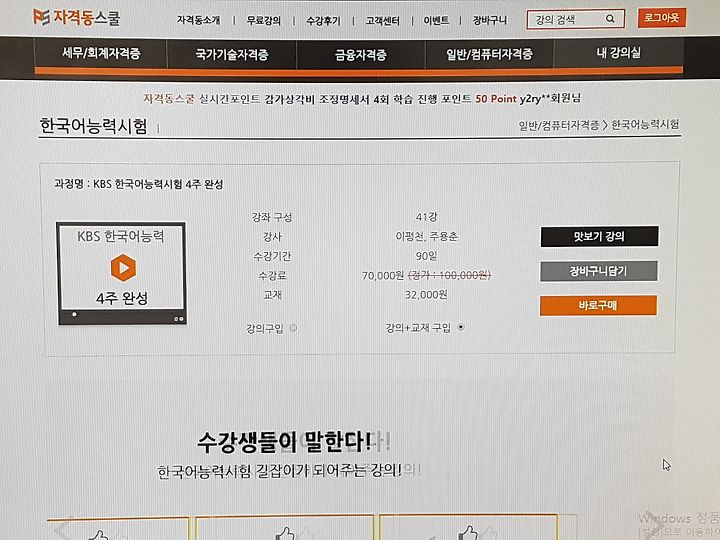Open the 금융자격증 menu
The width and height of the screenshot is (720, 540).
(x=361, y=55)
